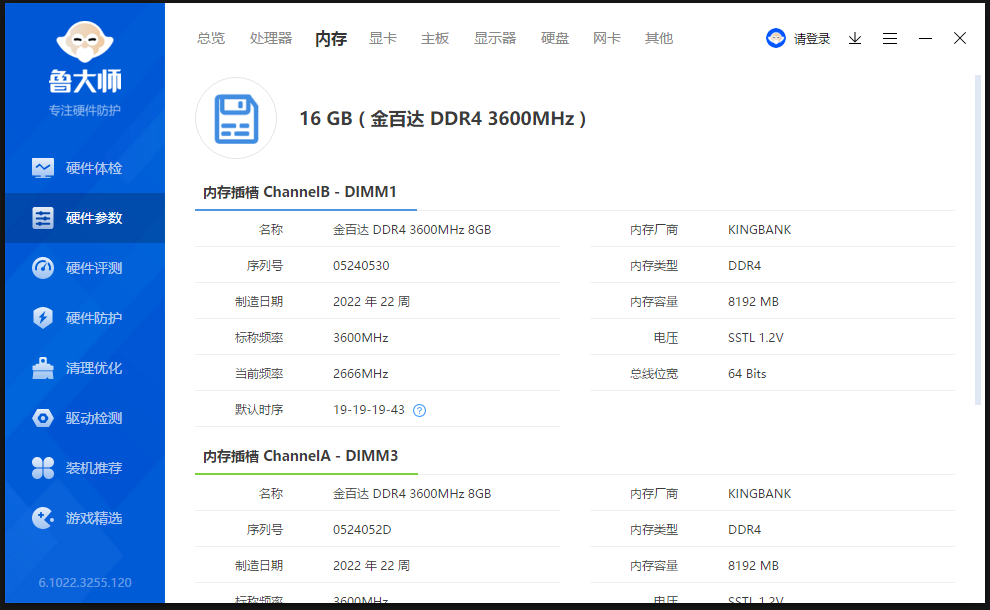Click version number 6.1022.3255.120
The image size is (990, 610).
pos(85,583)
